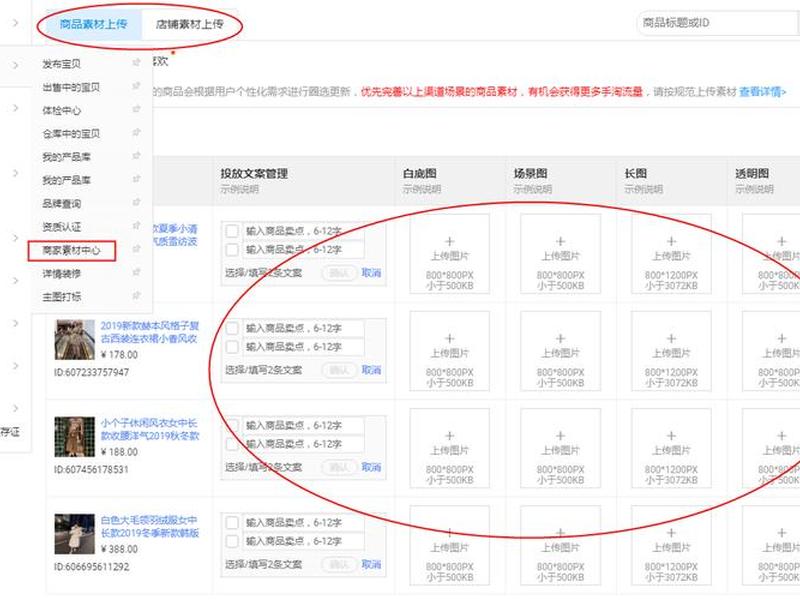Tick second selling-point checkbox for ID 606695611292
The height and width of the screenshot is (600, 800).
(x=232, y=541)
